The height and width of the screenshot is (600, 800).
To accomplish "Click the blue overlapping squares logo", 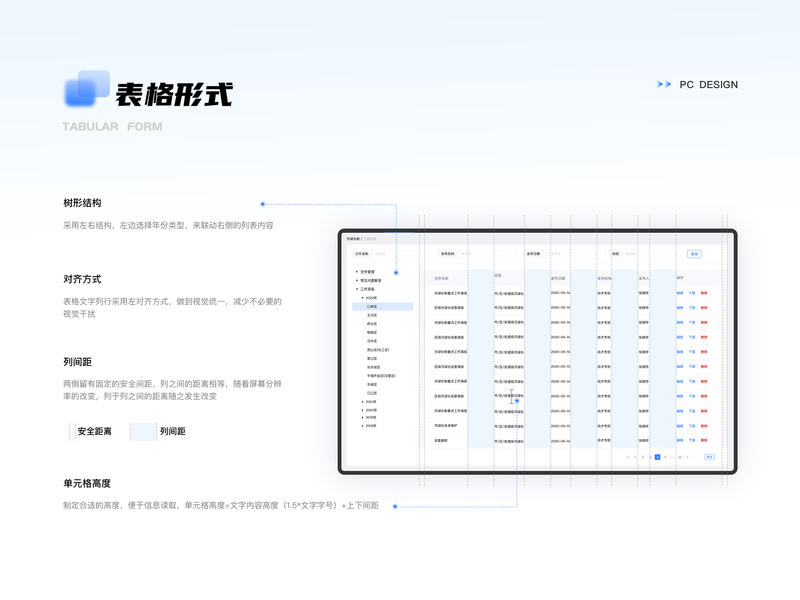I will tap(87, 88).
